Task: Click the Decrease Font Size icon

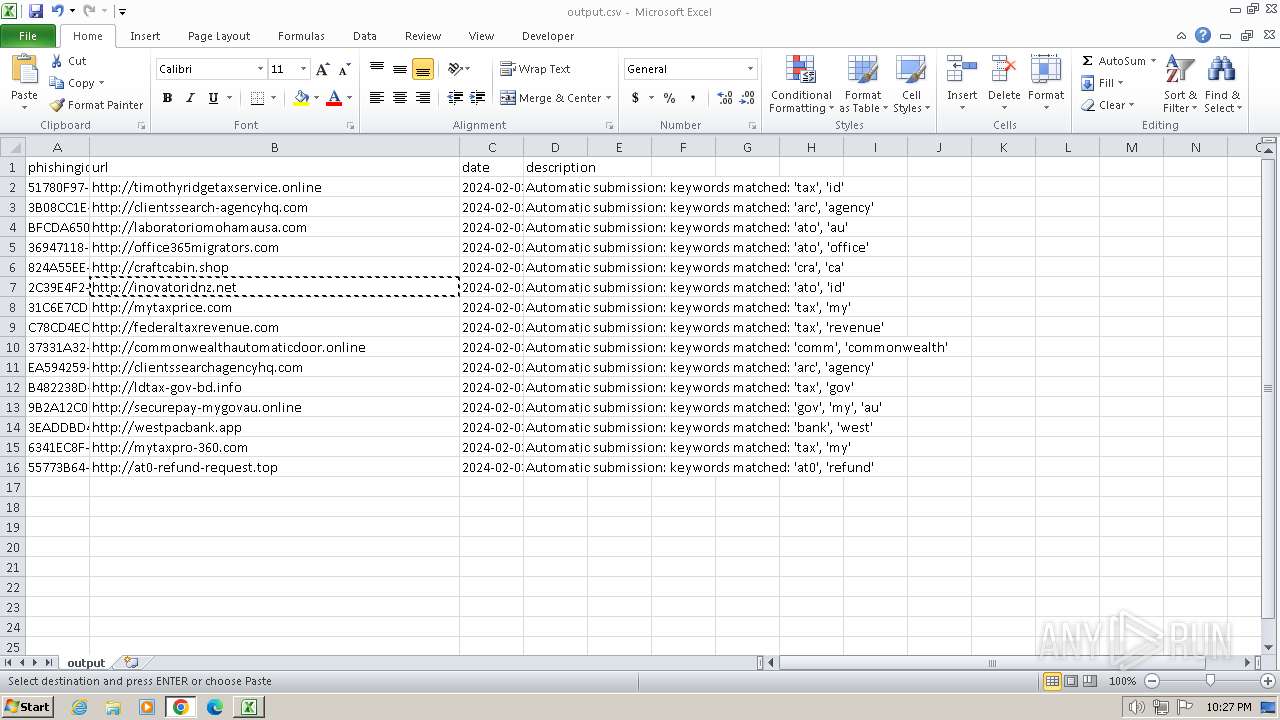Action: 344,69
